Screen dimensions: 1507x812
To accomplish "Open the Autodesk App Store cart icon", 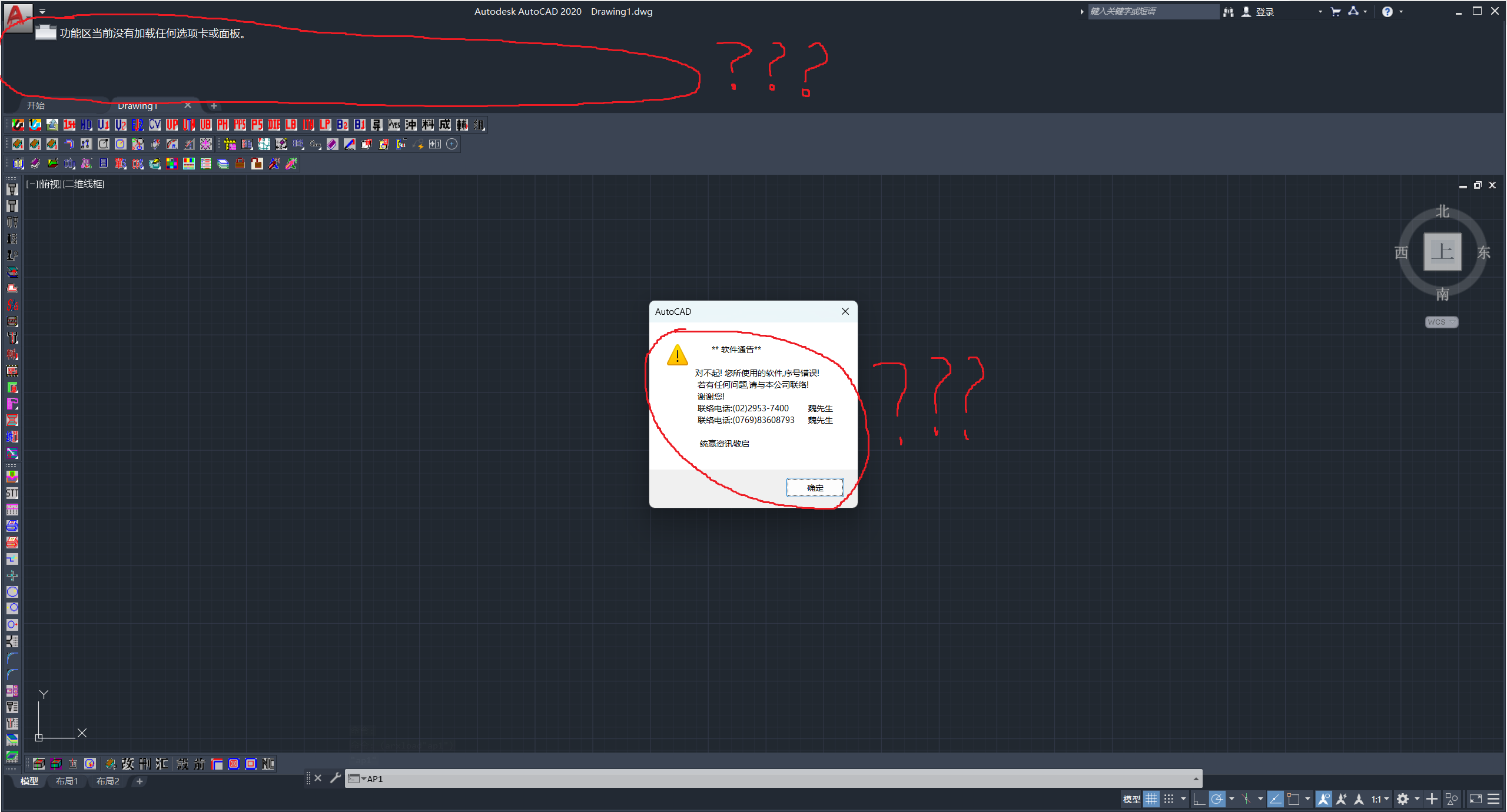I will (x=1336, y=12).
